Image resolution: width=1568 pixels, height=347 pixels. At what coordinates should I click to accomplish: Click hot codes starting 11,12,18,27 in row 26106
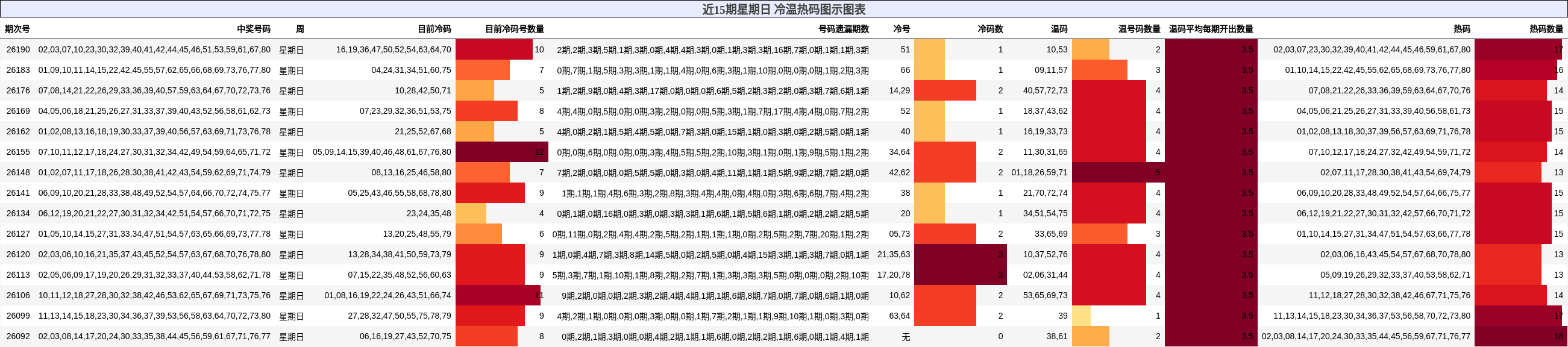coord(1390,295)
